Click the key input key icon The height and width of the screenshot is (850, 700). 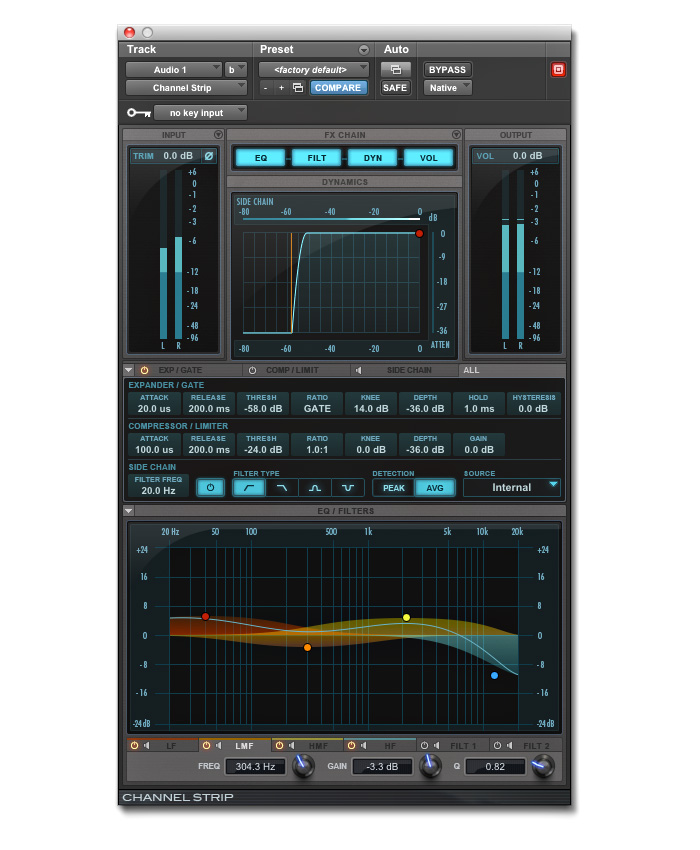[x=138, y=113]
